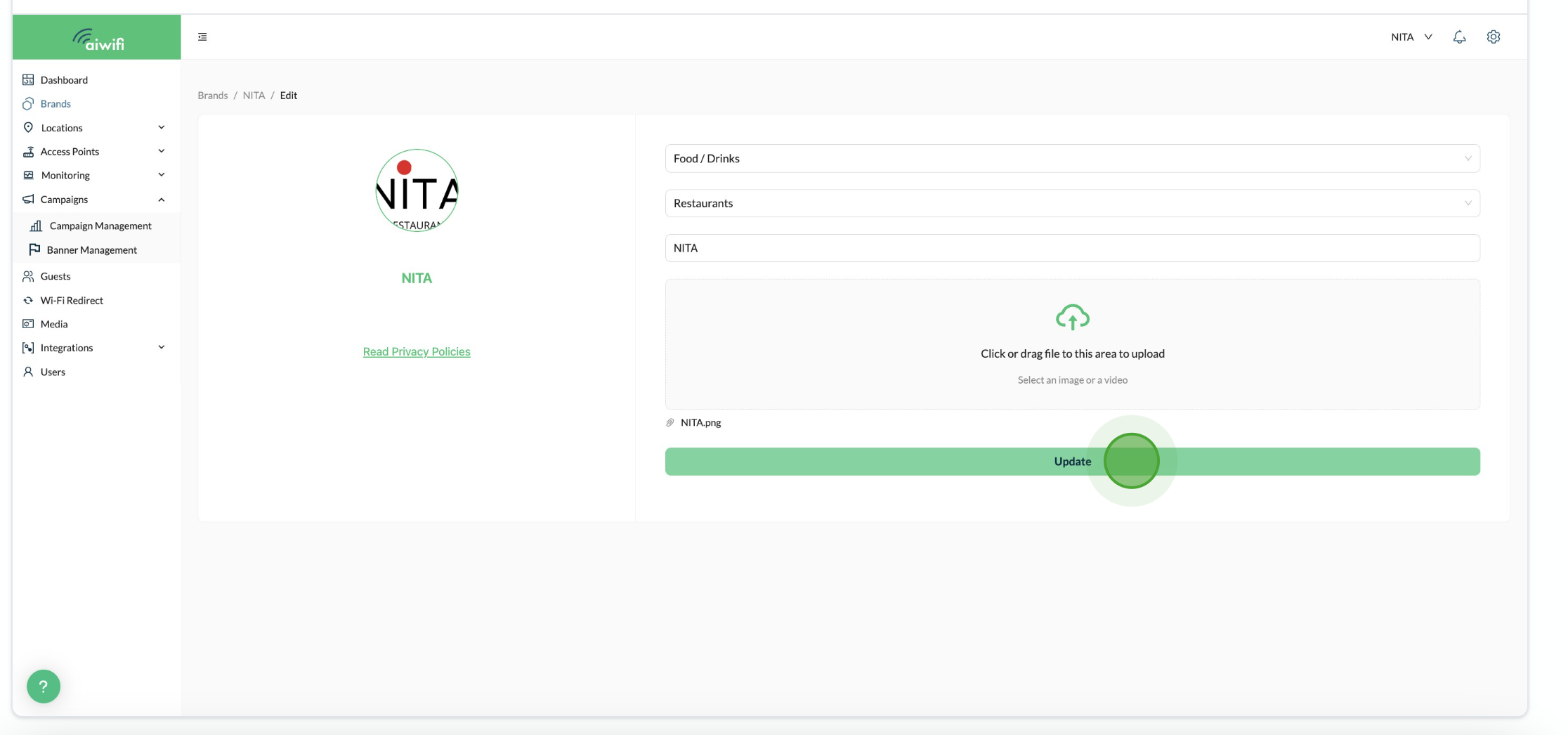
Task: Click the aiwifi logo in header
Action: [x=98, y=39]
